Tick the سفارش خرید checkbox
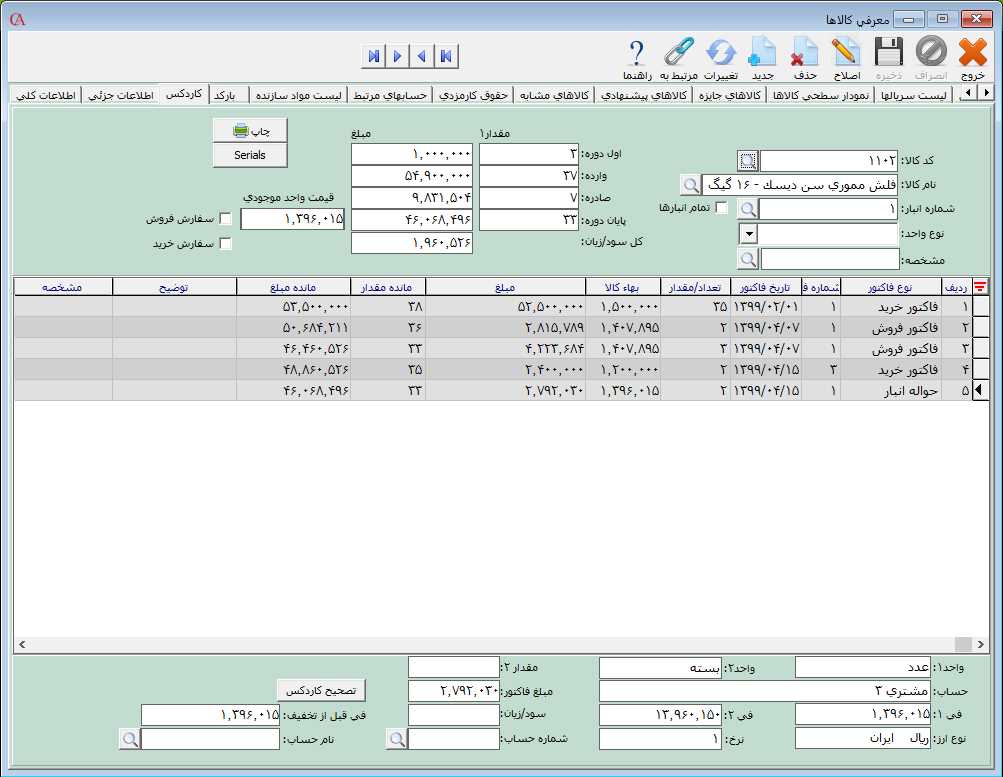This screenshot has width=1003, height=777. [x=225, y=243]
